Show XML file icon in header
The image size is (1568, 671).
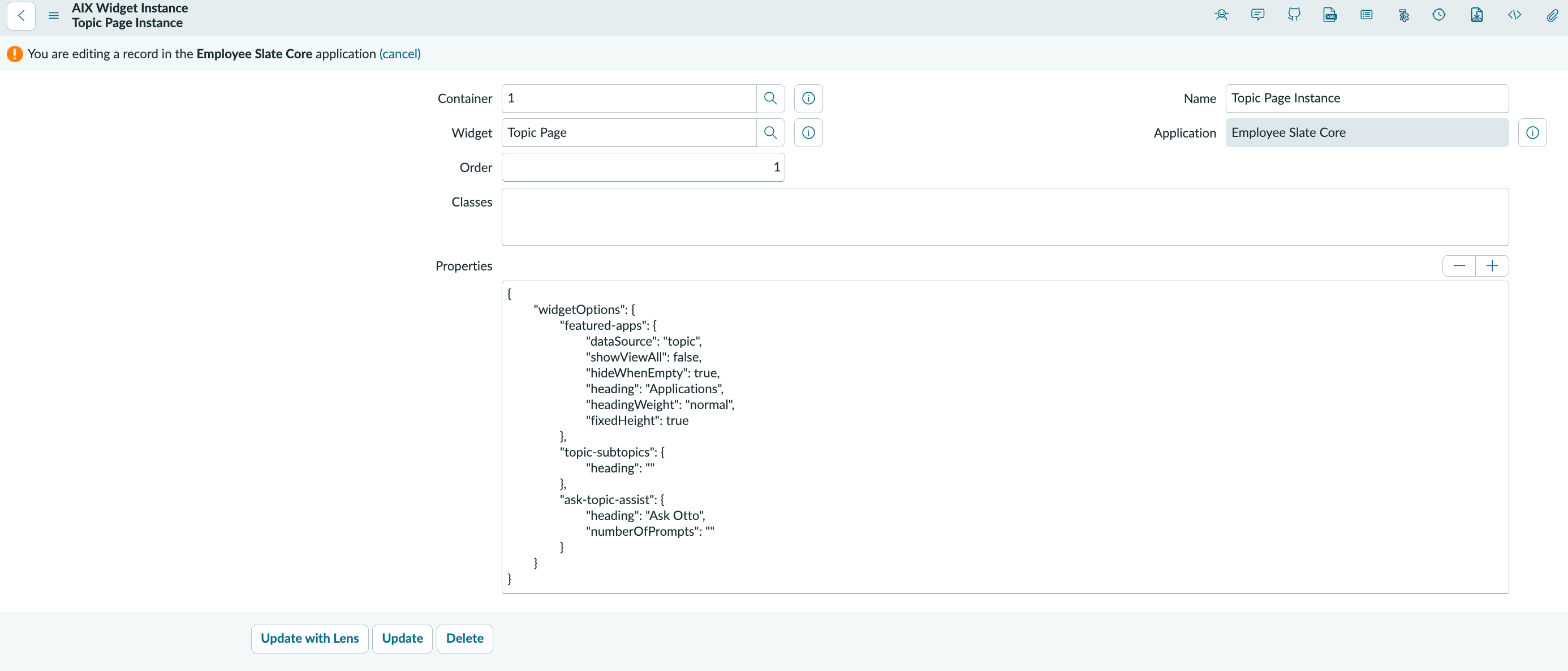pos(1330,15)
